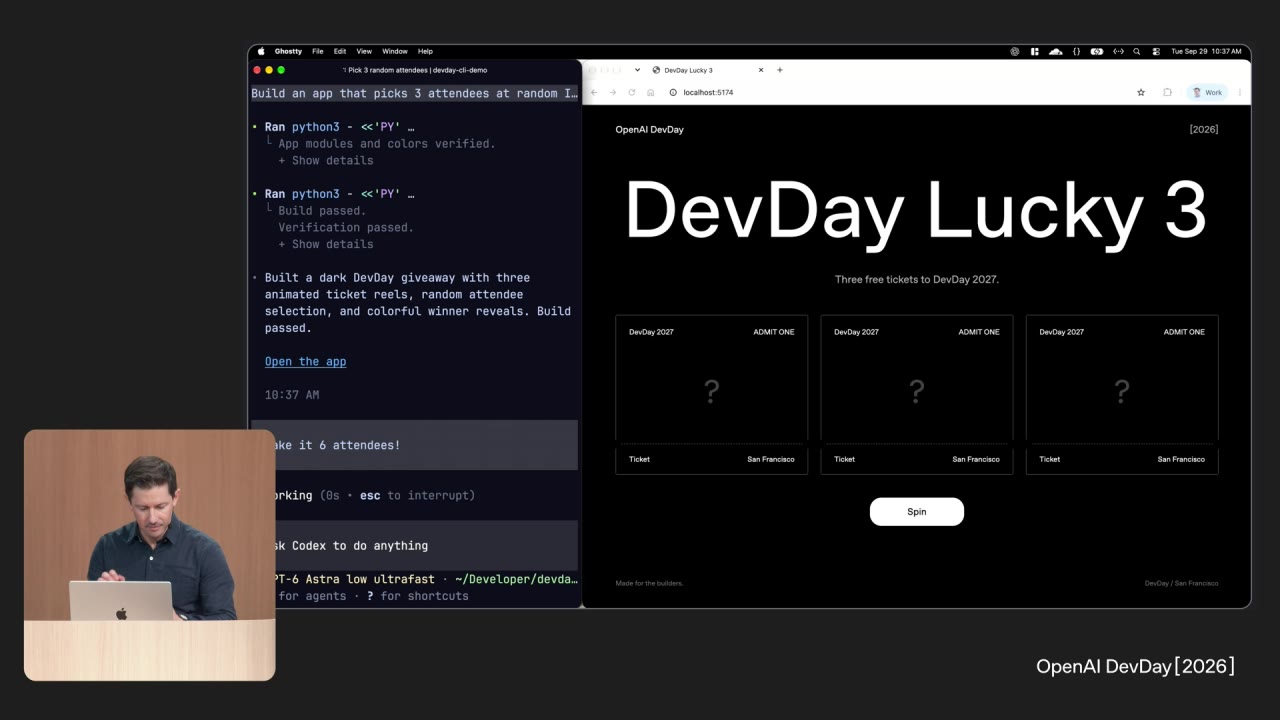Expand Show details under App modules verified

tap(326, 160)
